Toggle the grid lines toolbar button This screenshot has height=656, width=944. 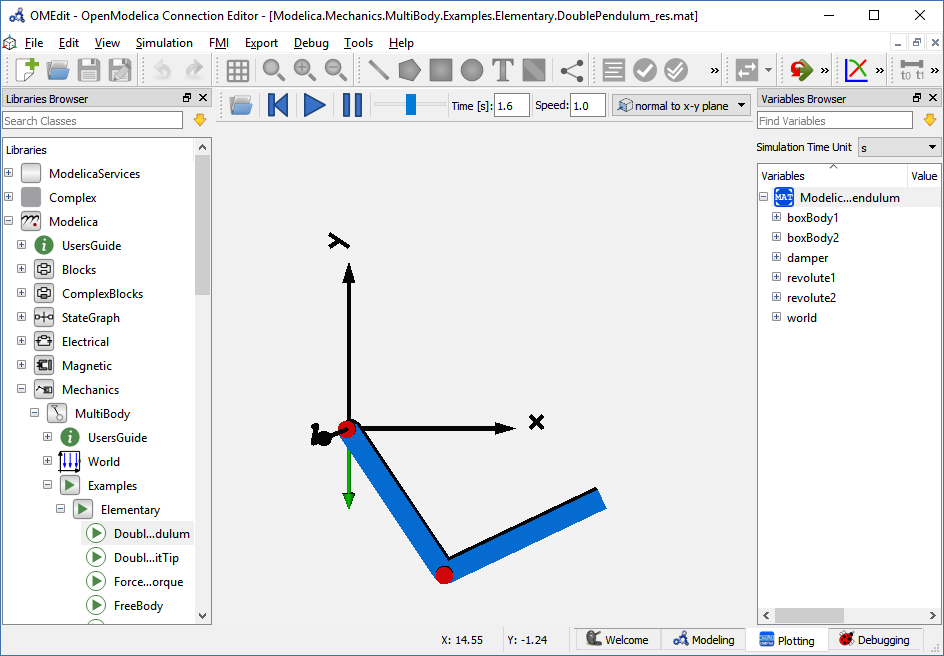[238, 70]
